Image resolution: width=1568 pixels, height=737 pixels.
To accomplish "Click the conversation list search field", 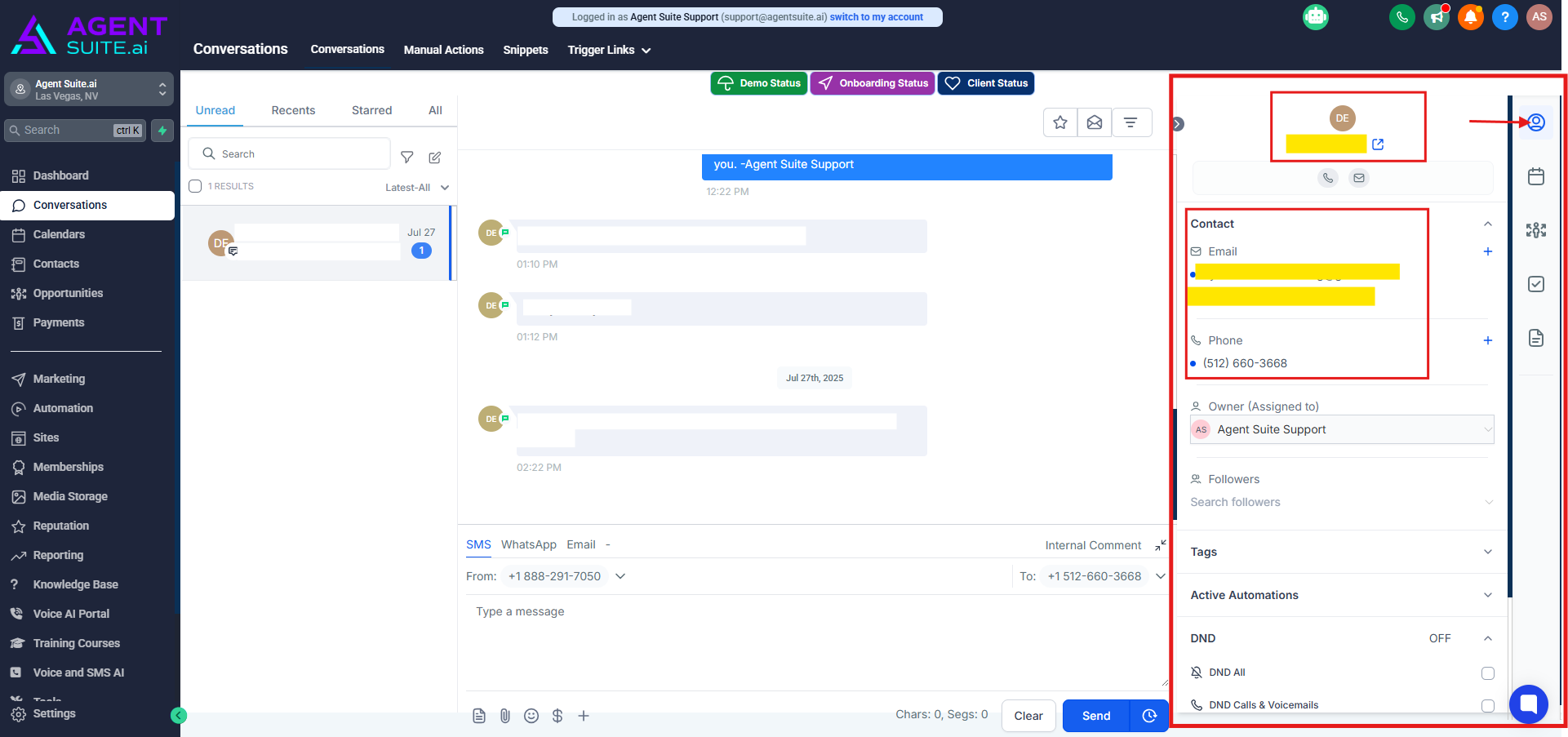I will [x=290, y=153].
